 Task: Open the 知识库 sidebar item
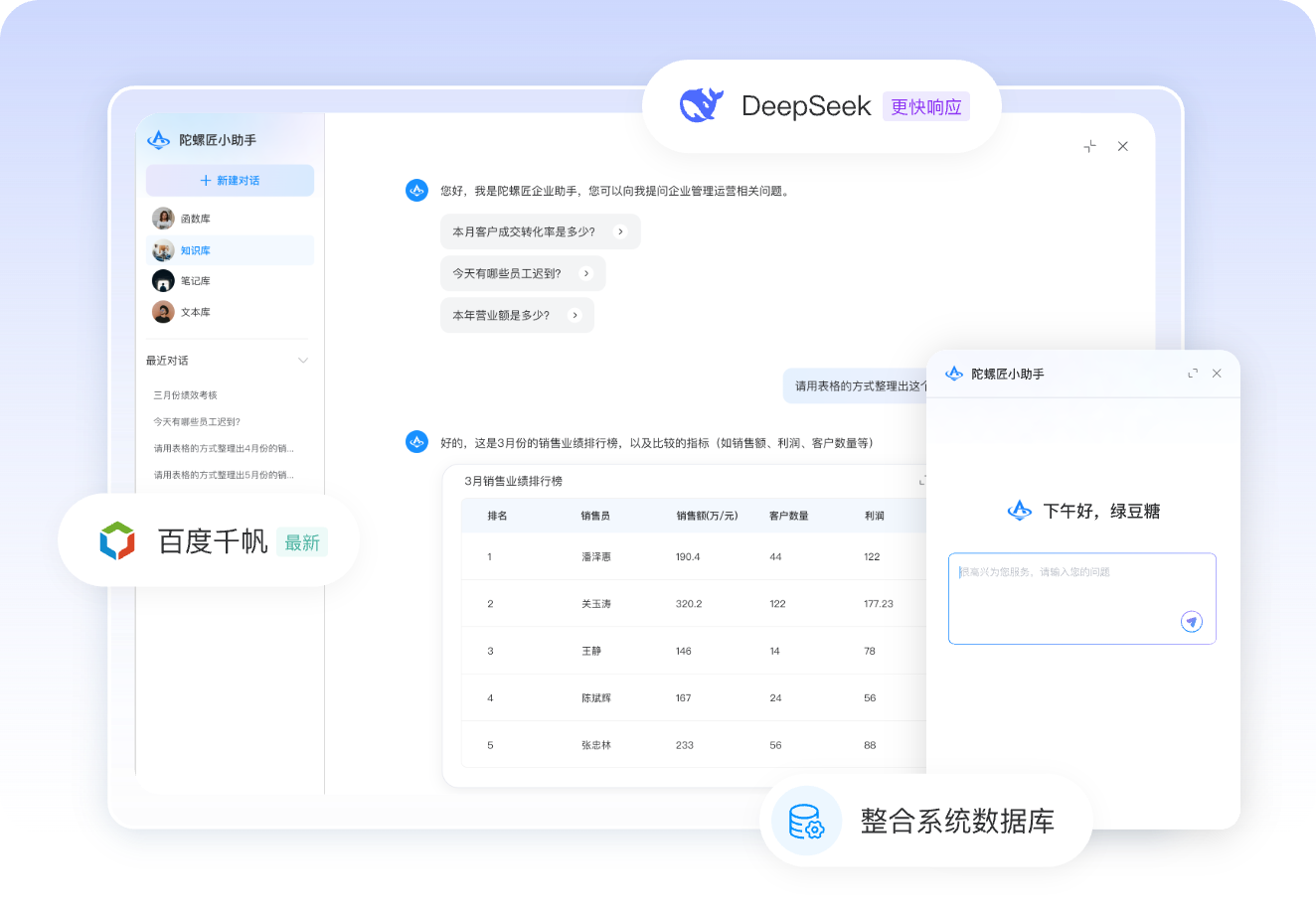(196, 250)
